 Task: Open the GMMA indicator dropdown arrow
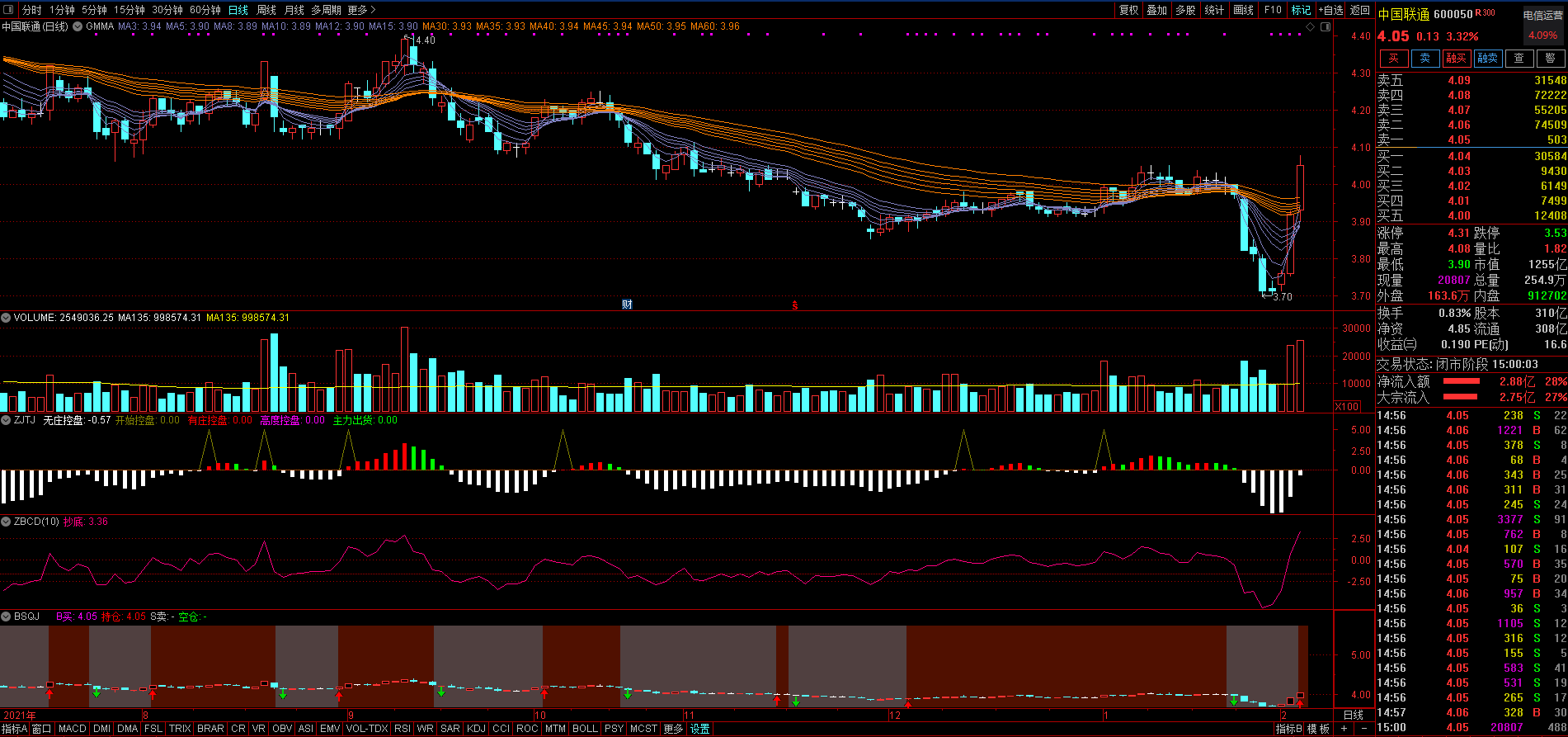pyautogui.click(x=78, y=26)
